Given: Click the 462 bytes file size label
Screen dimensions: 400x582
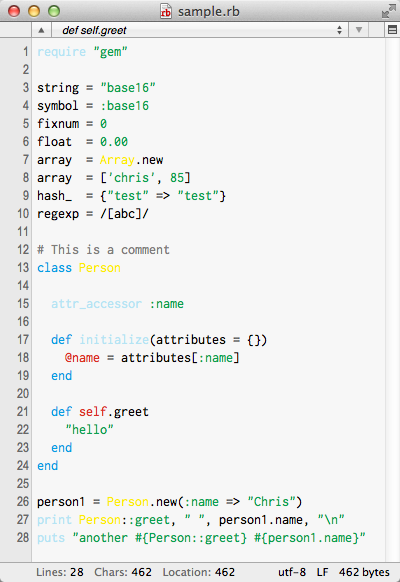Looking at the screenshot, I should 364,572.
